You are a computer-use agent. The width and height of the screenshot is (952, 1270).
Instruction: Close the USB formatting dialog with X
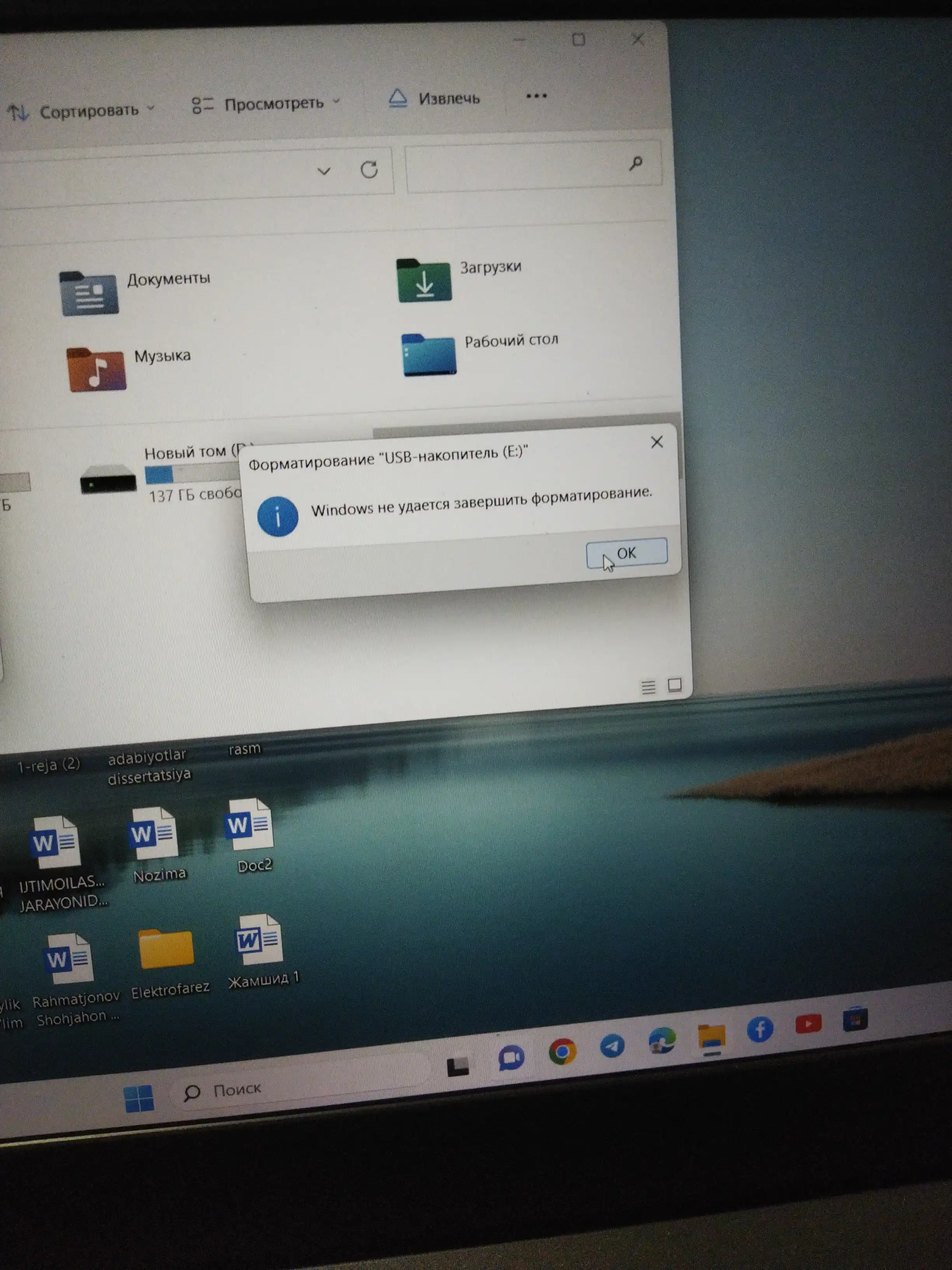point(657,442)
